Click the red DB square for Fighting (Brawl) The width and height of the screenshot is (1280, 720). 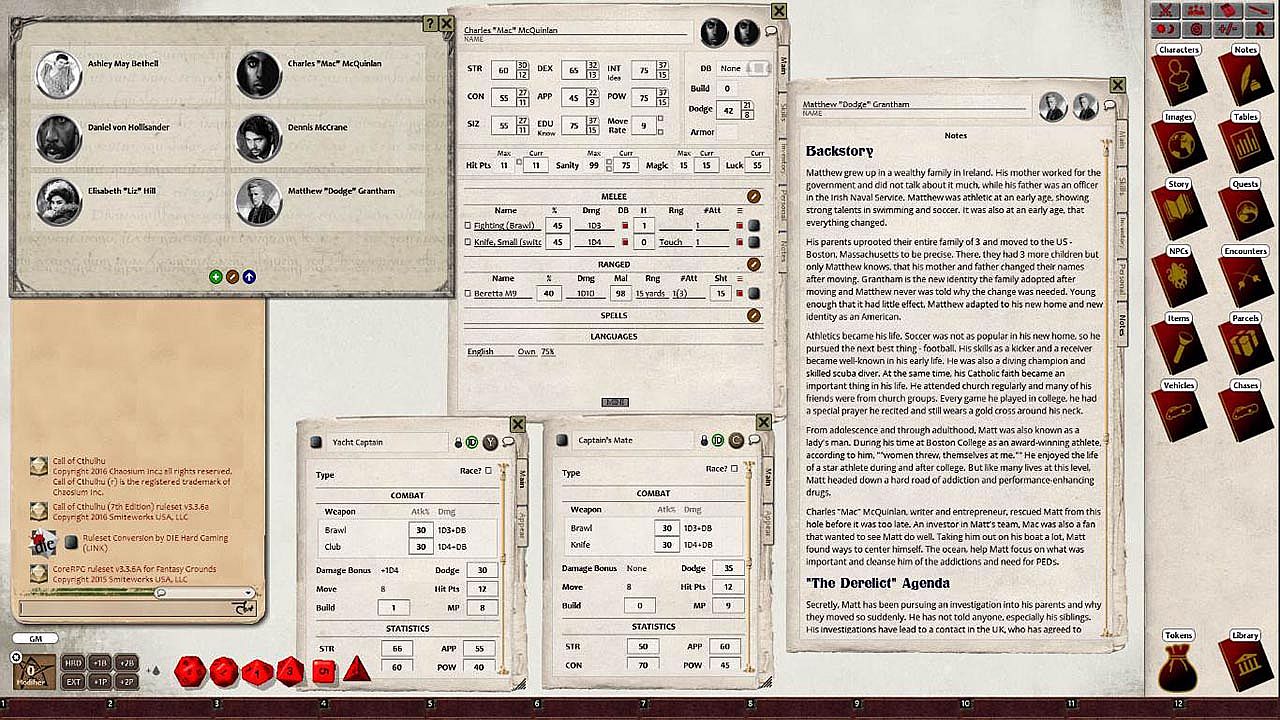[x=625, y=226]
